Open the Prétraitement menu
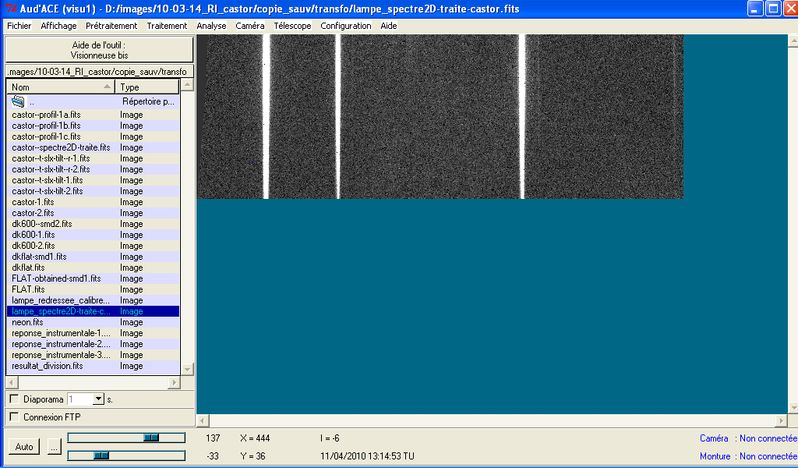This screenshot has width=798, height=468. pos(111,25)
